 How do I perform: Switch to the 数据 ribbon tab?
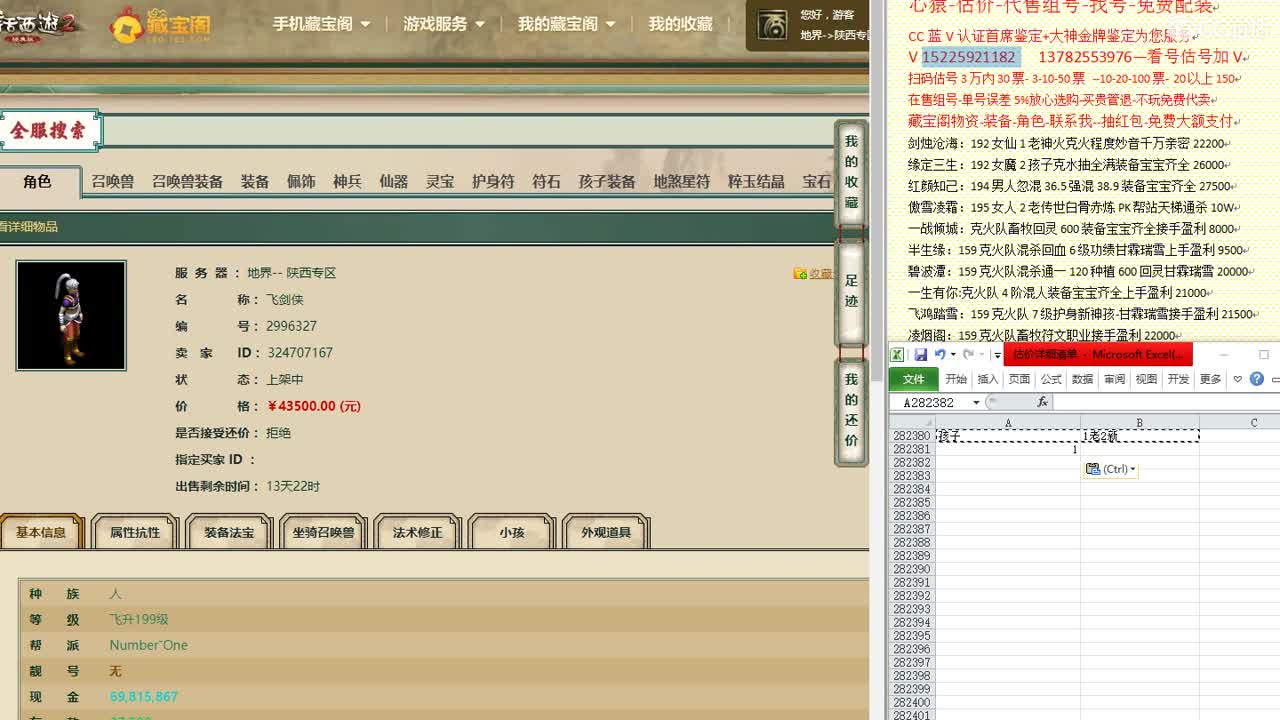click(x=1082, y=379)
